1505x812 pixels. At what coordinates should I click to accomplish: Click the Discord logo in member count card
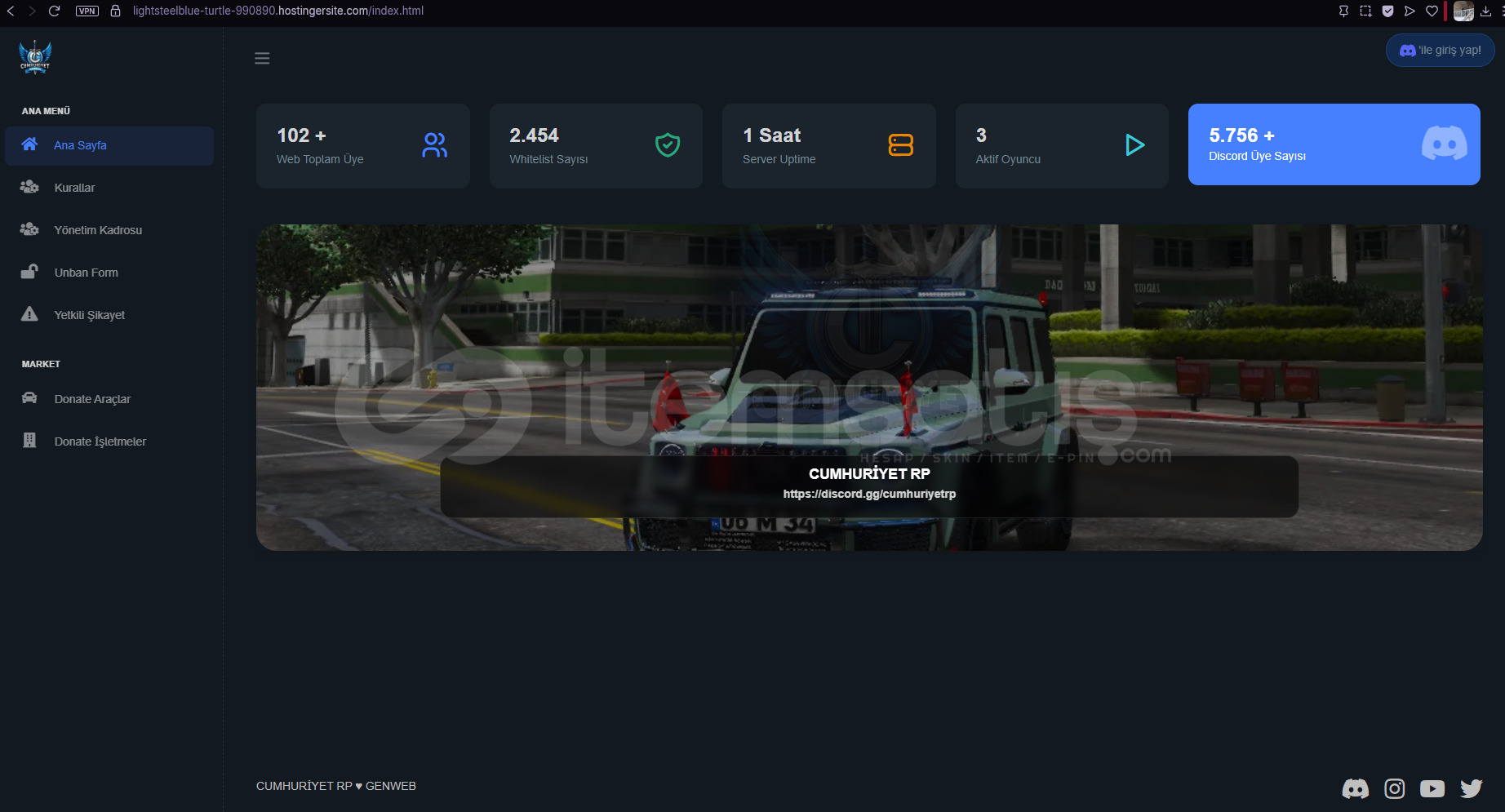click(x=1444, y=144)
